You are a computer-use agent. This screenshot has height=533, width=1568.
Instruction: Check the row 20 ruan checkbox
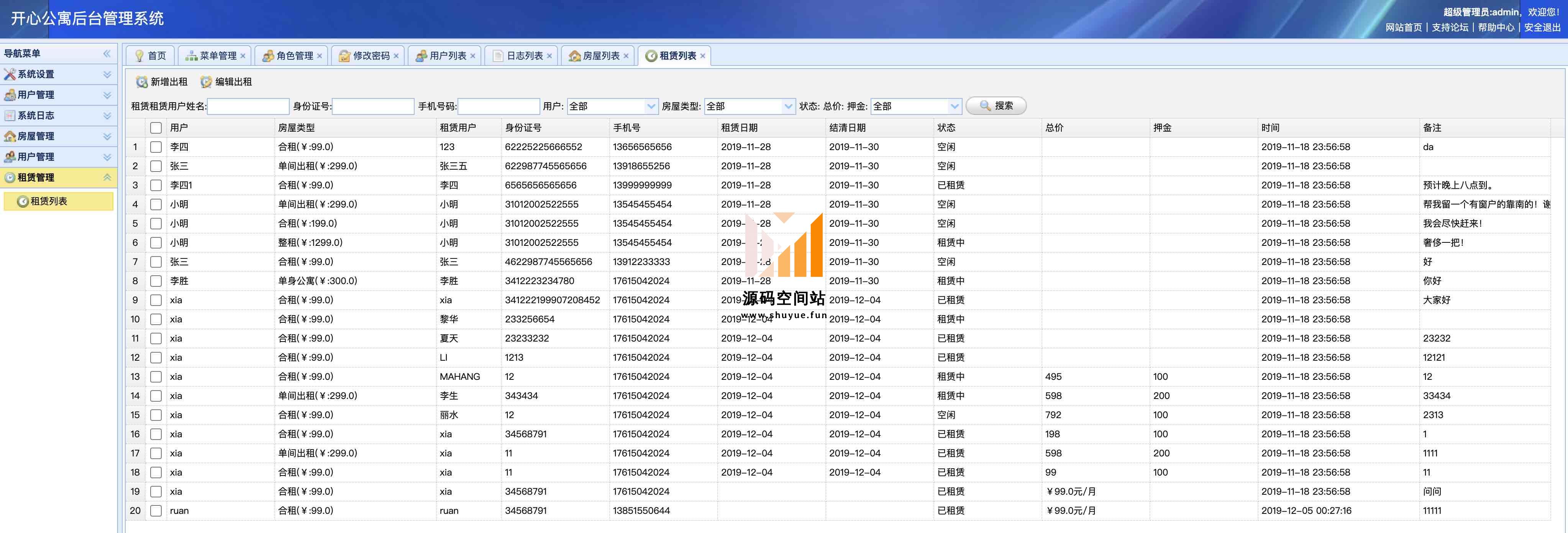[156, 510]
